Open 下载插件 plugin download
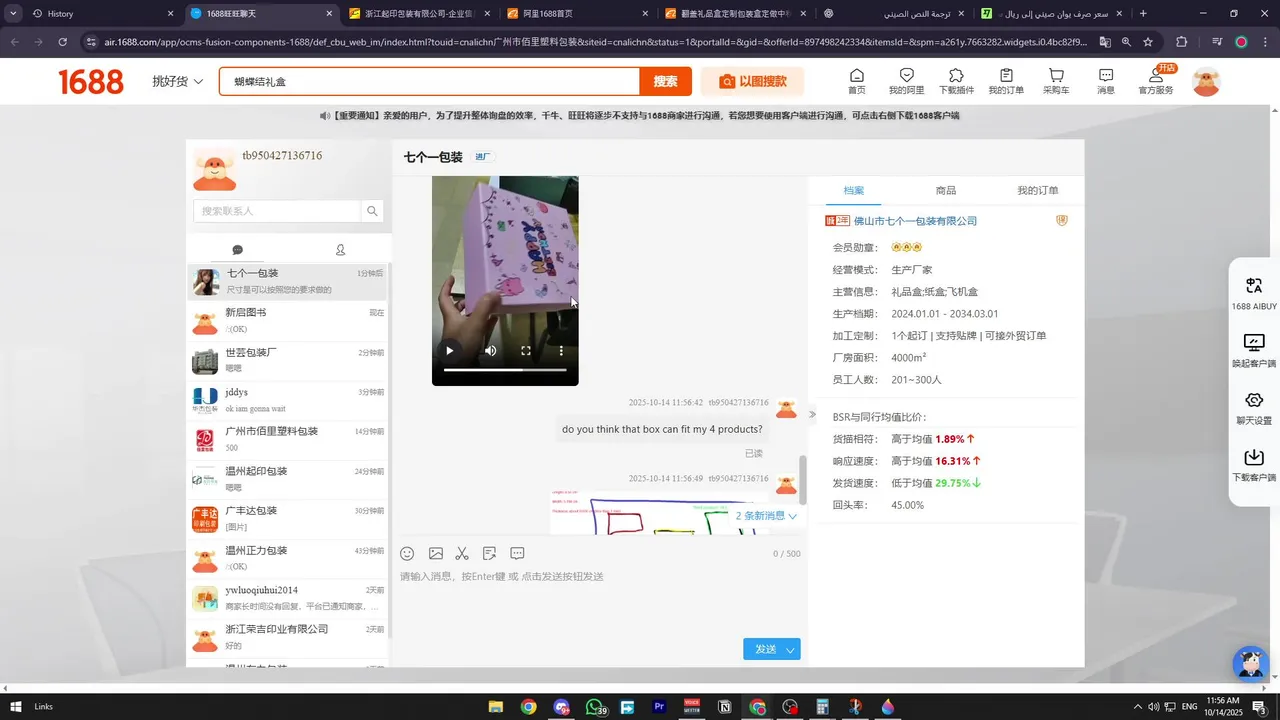 956,81
